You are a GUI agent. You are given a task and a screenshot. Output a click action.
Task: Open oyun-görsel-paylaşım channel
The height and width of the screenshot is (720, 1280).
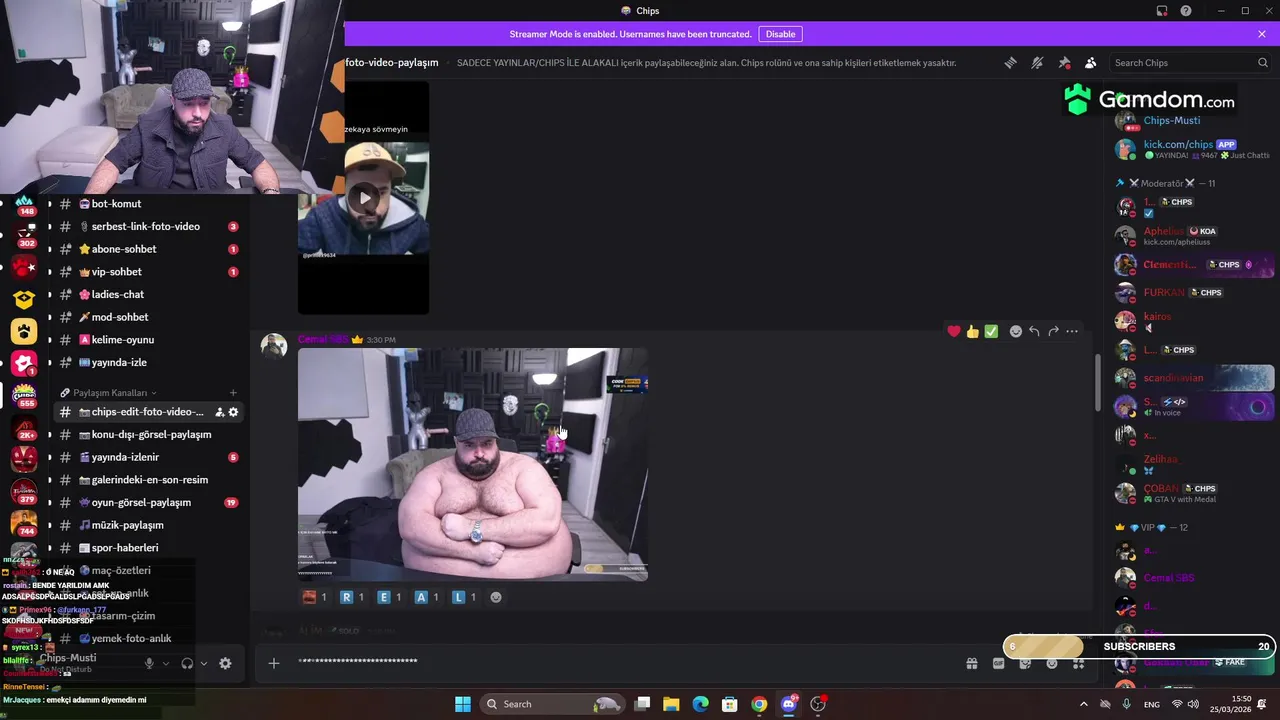[x=148, y=503]
